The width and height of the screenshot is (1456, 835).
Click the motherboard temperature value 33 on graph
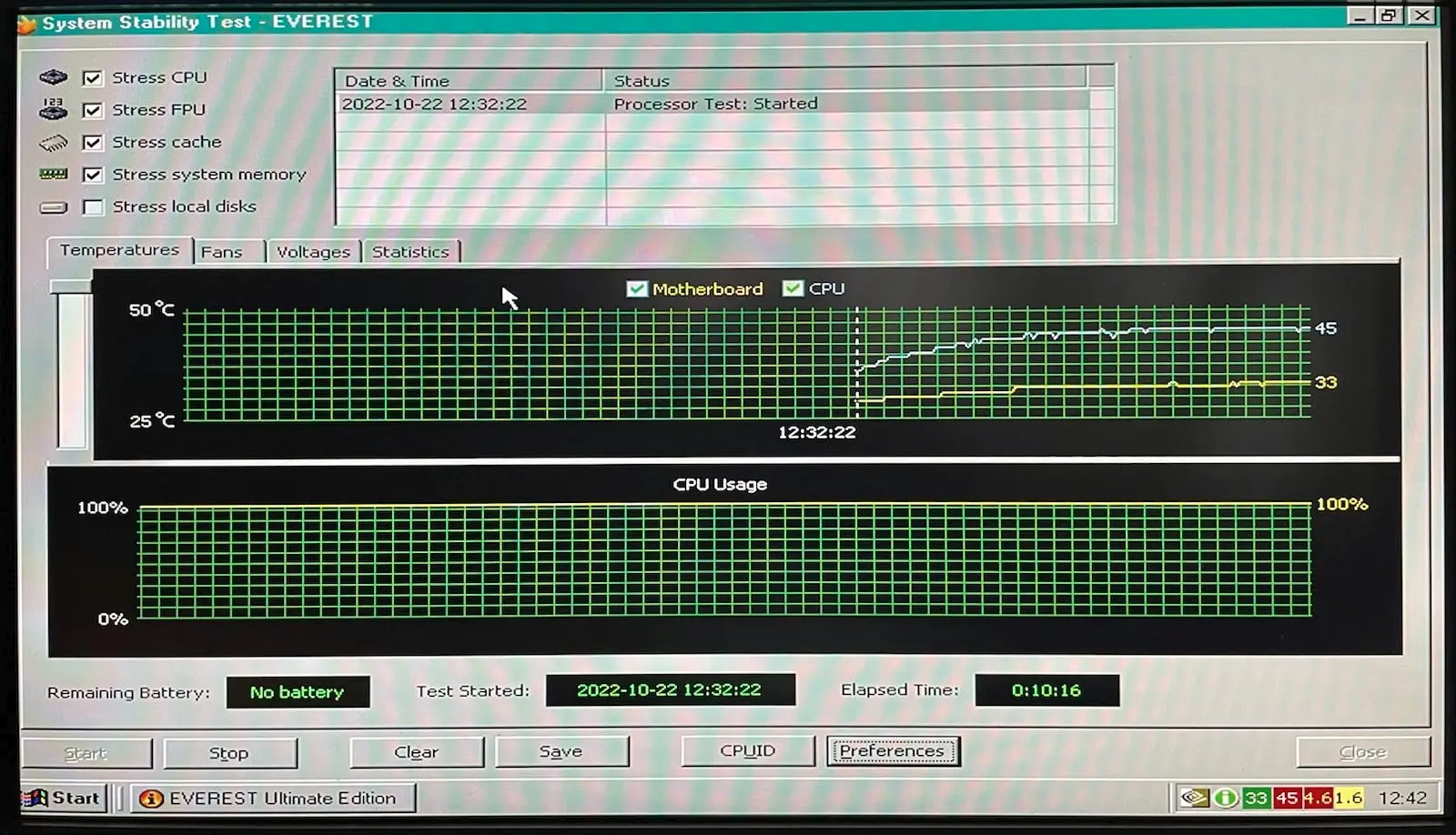tap(1326, 382)
